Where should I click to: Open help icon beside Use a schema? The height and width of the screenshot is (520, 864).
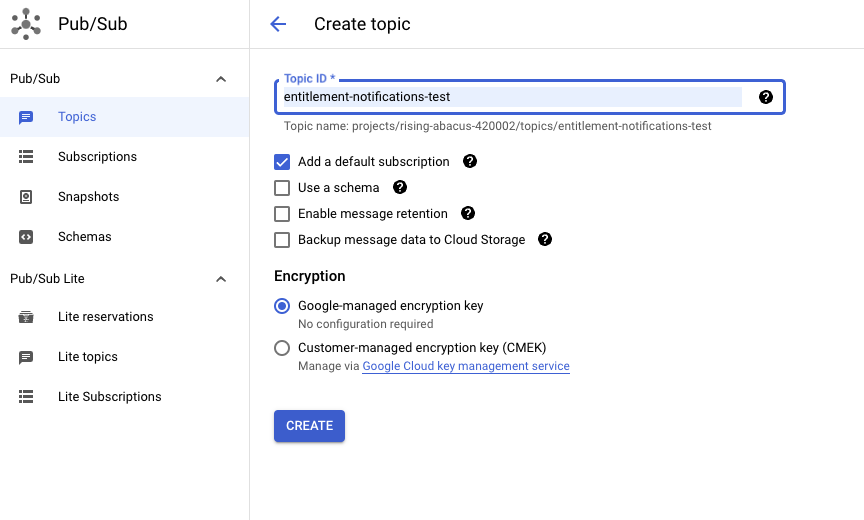[399, 187]
